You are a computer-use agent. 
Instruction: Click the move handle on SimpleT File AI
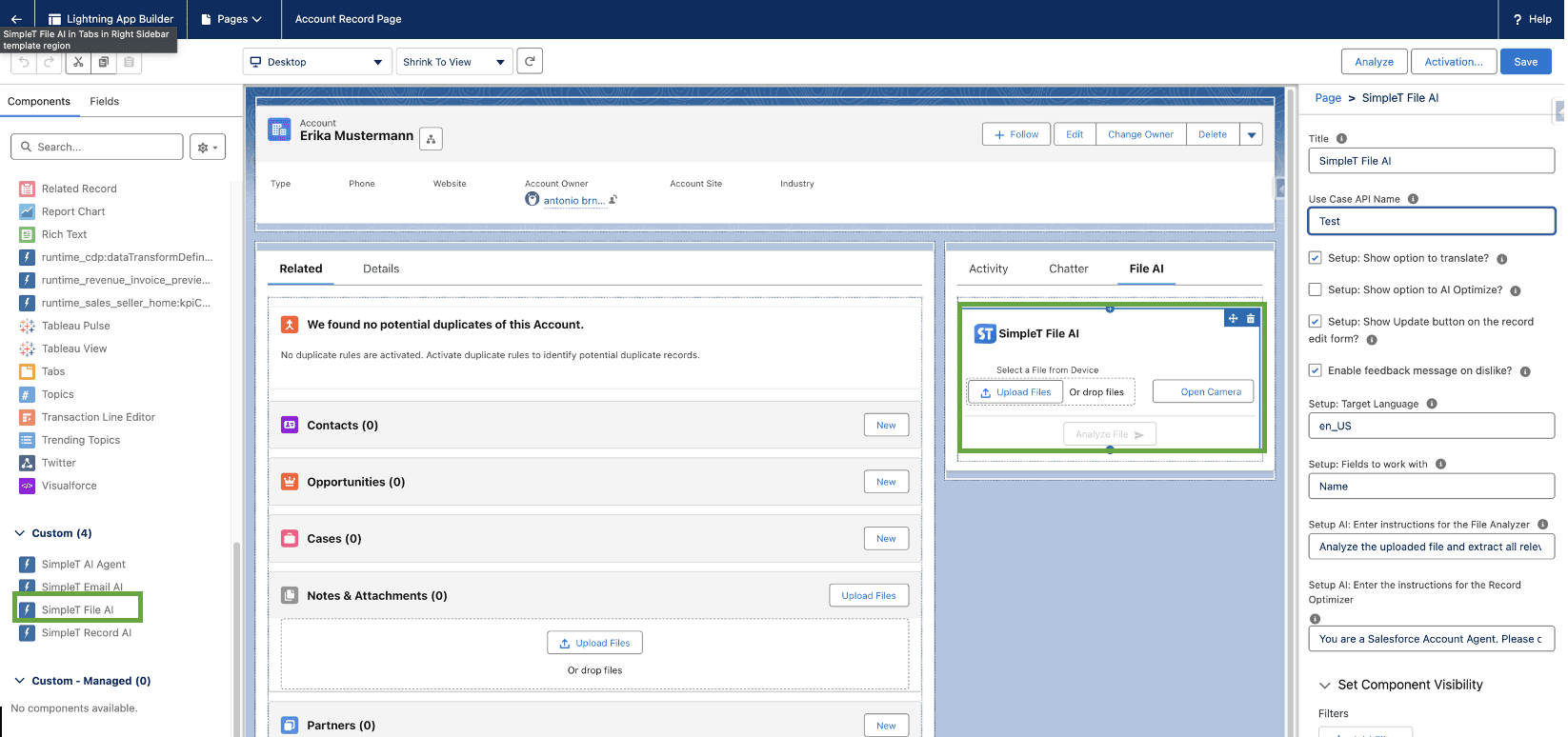point(1233,318)
